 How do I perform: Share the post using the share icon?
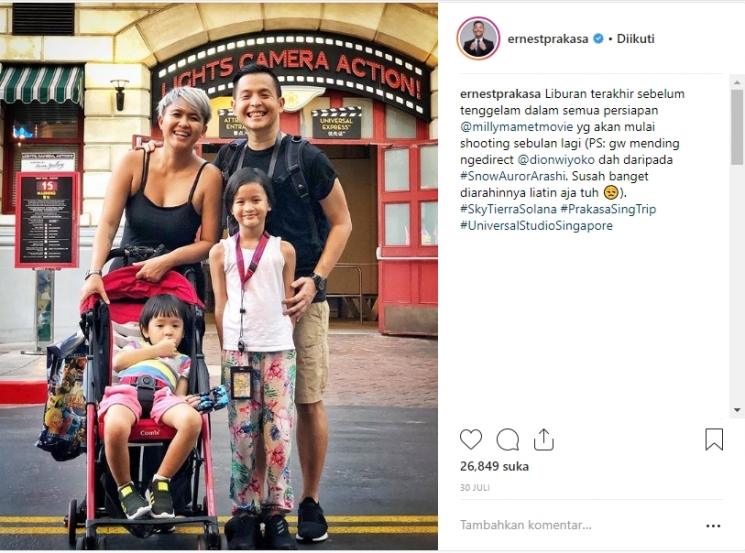click(544, 439)
